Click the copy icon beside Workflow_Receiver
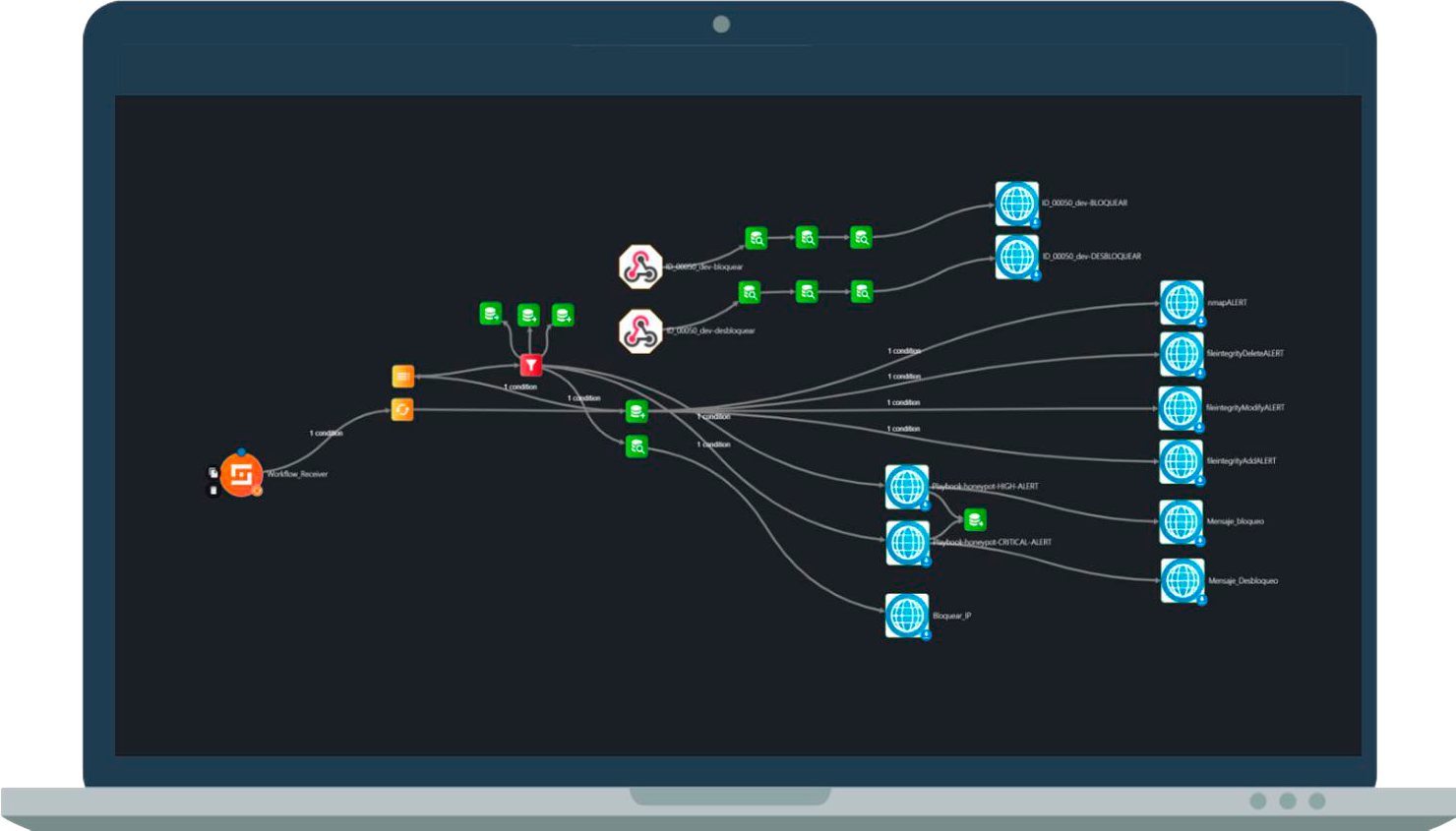The image size is (1456, 831). [x=213, y=472]
